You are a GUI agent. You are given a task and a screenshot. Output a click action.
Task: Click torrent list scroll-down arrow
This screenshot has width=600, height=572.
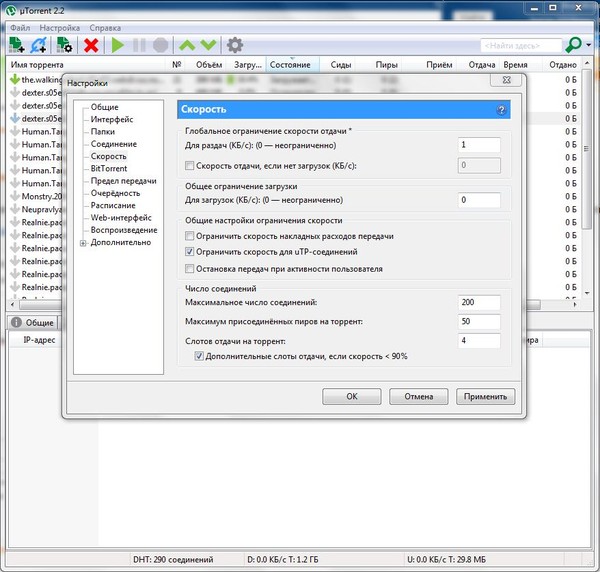point(587,293)
